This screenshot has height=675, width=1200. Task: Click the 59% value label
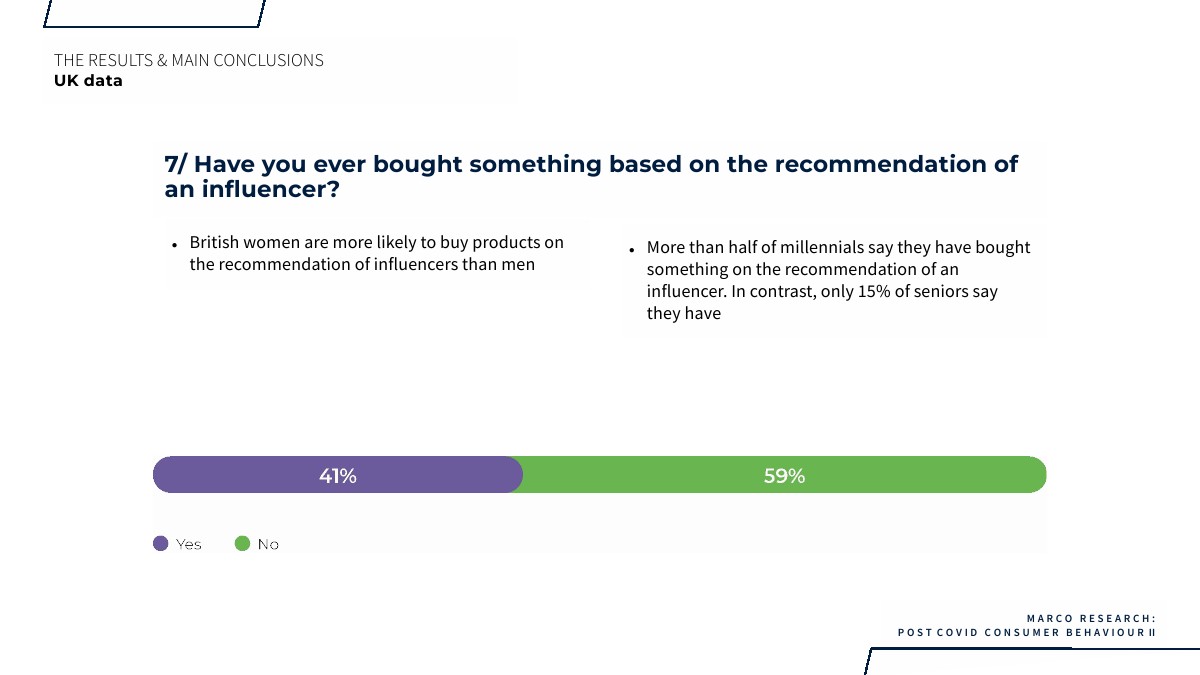pos(784,476)
